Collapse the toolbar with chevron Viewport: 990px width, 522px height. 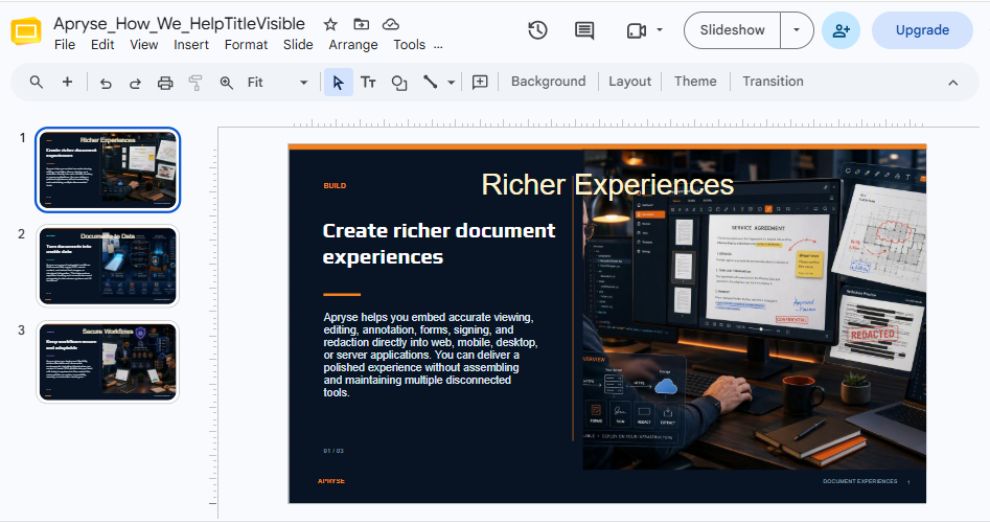(x=953, y=83)
